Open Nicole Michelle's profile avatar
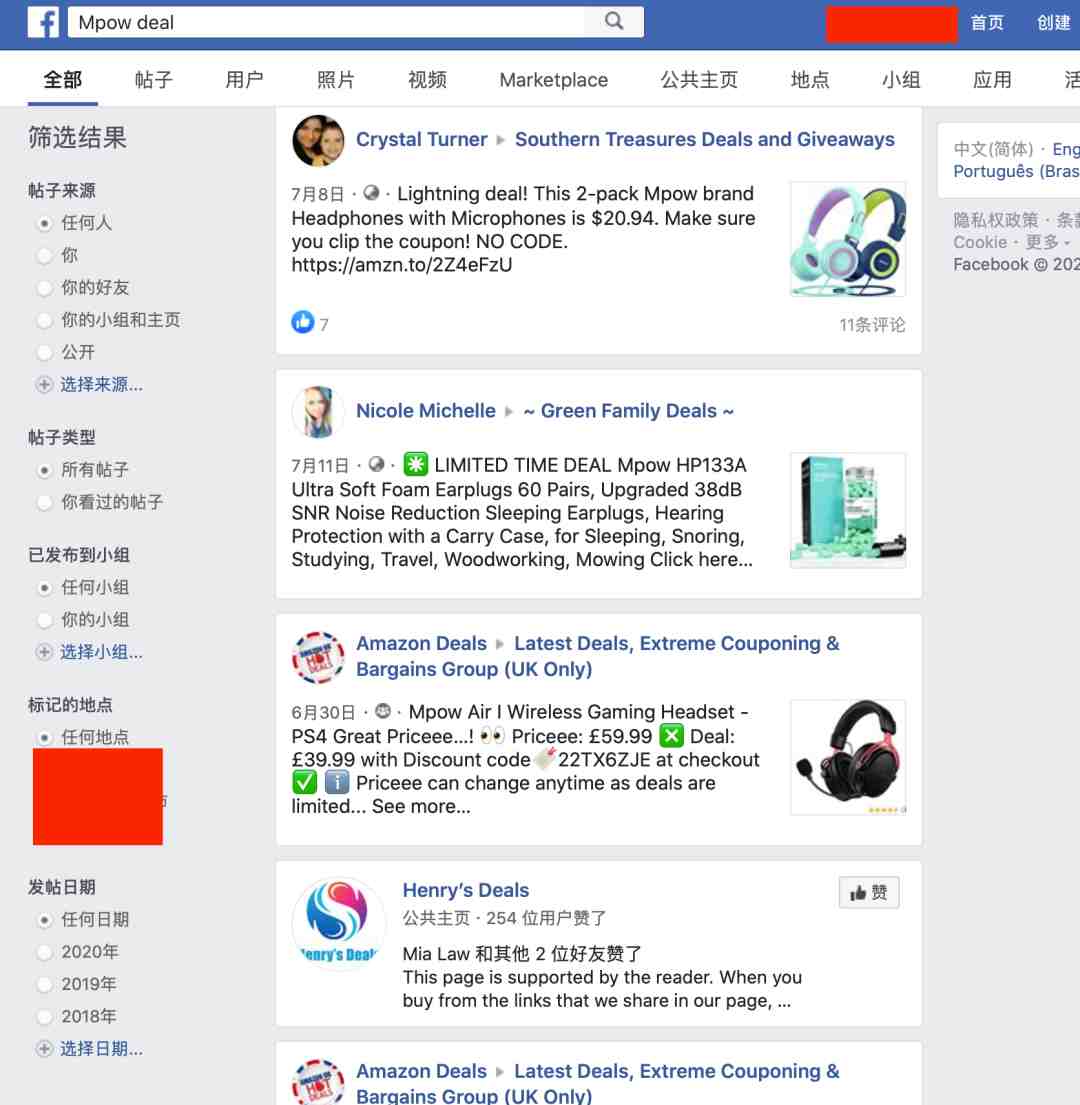Viewport: 1080px width, 1105px height. coord(318,412)
